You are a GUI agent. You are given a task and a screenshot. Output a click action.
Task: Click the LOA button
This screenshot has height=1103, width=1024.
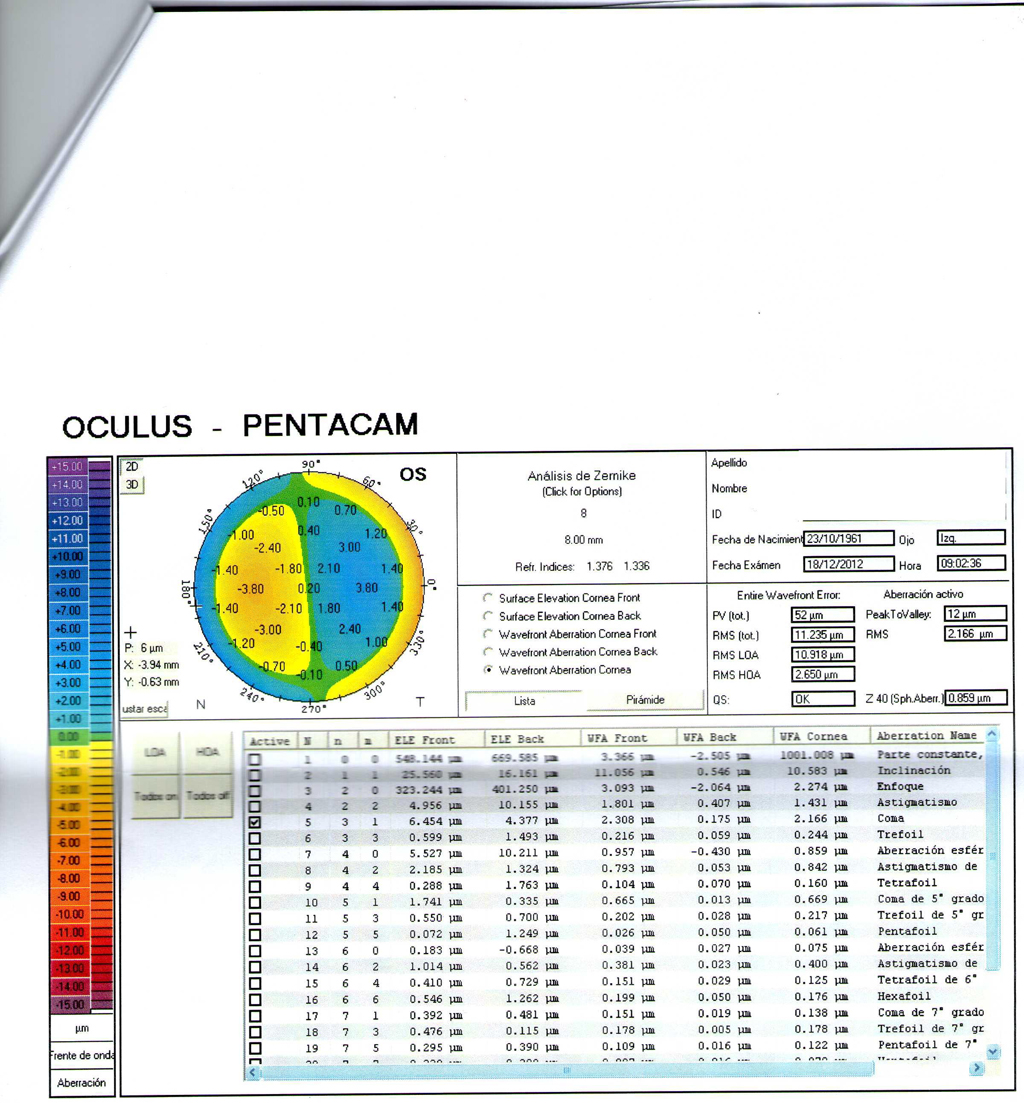[x=155, y=753]
